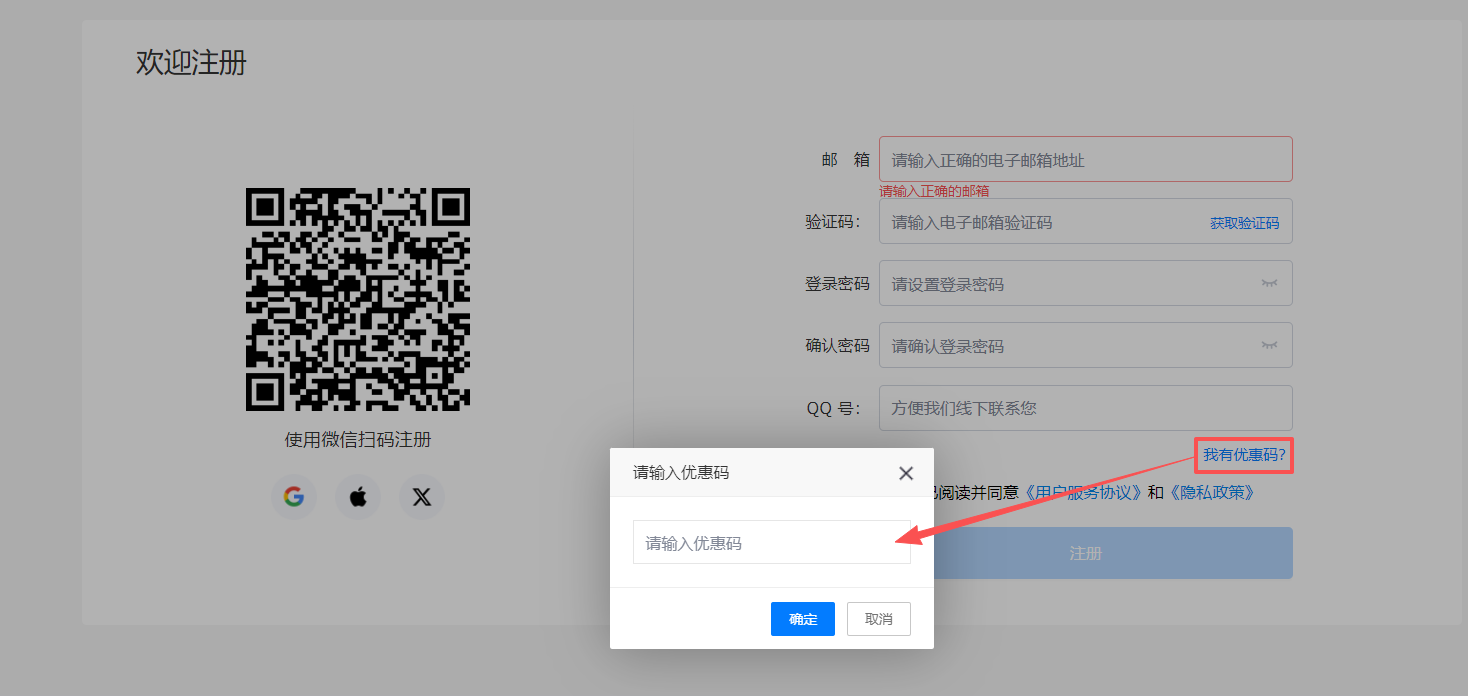Screen dimensions: 1468x696
Task: Sign up with the Google icon
Action: coord(293,497)
